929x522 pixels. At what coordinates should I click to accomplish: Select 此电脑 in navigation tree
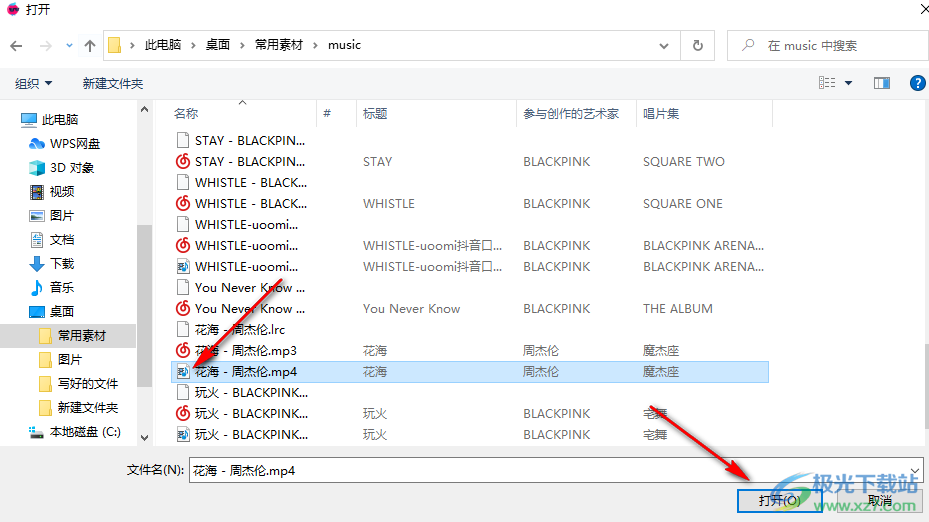(x=49, y=120)
